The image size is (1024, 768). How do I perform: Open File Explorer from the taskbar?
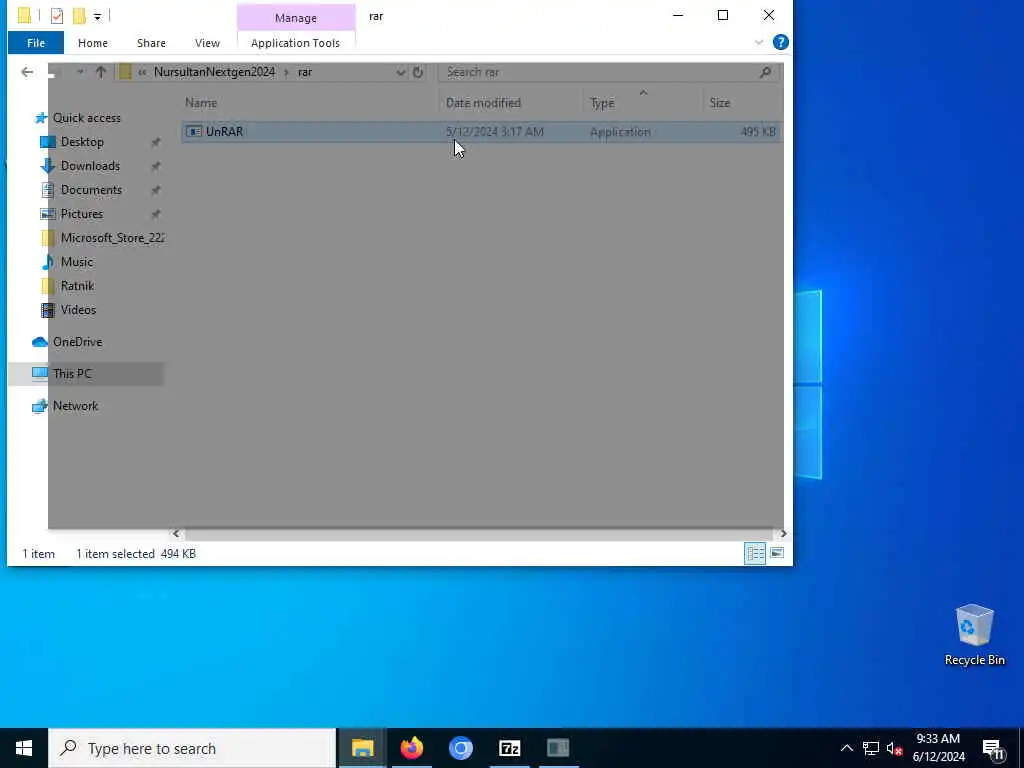coord(362,748)
